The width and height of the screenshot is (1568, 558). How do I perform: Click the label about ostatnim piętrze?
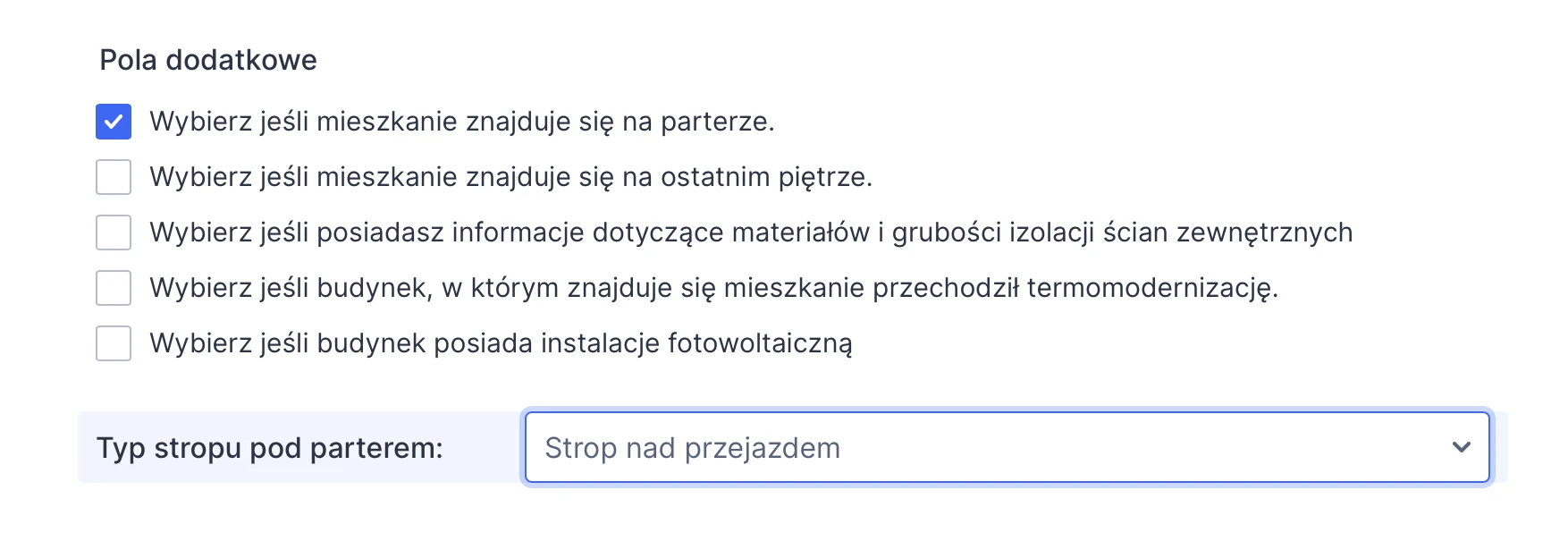pyautogui.click(x=514, y=176)
